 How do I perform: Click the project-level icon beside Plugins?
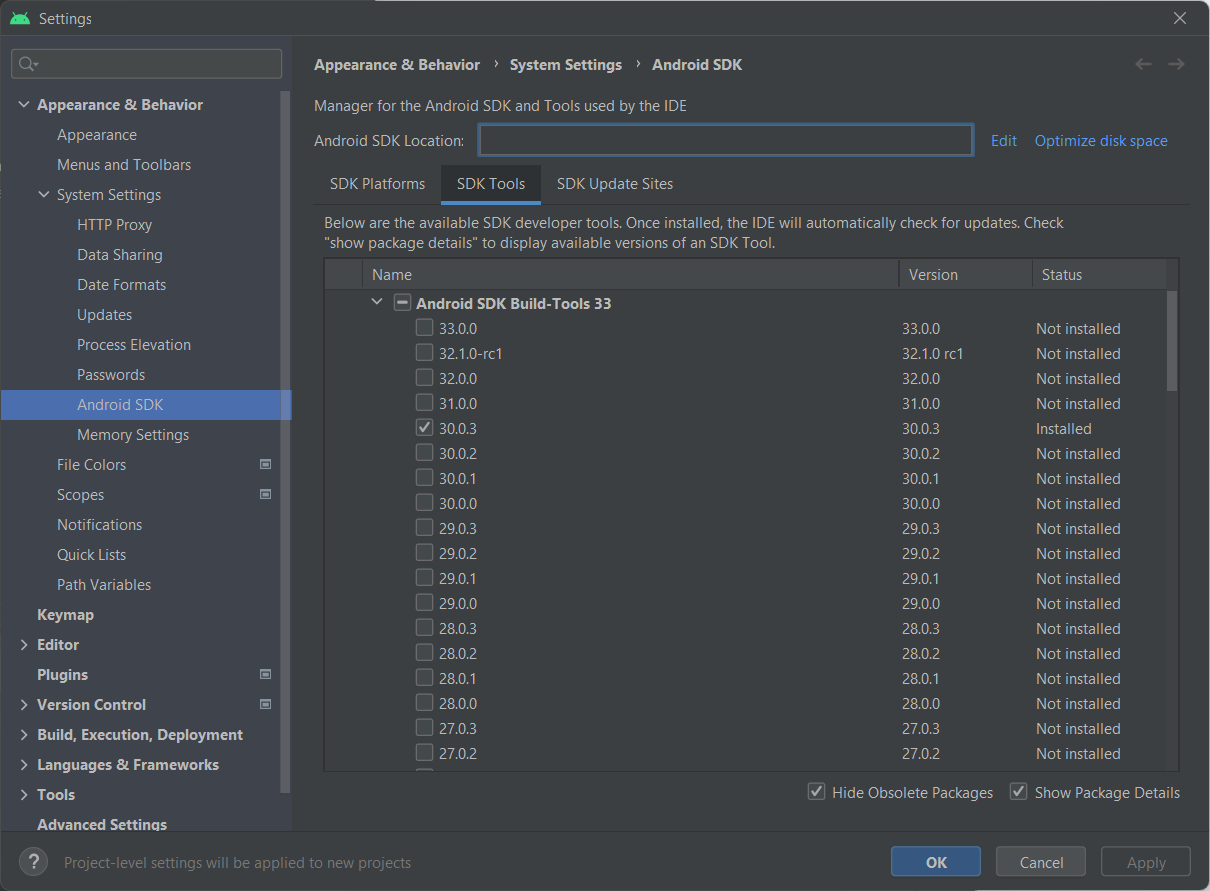(265, 674)
